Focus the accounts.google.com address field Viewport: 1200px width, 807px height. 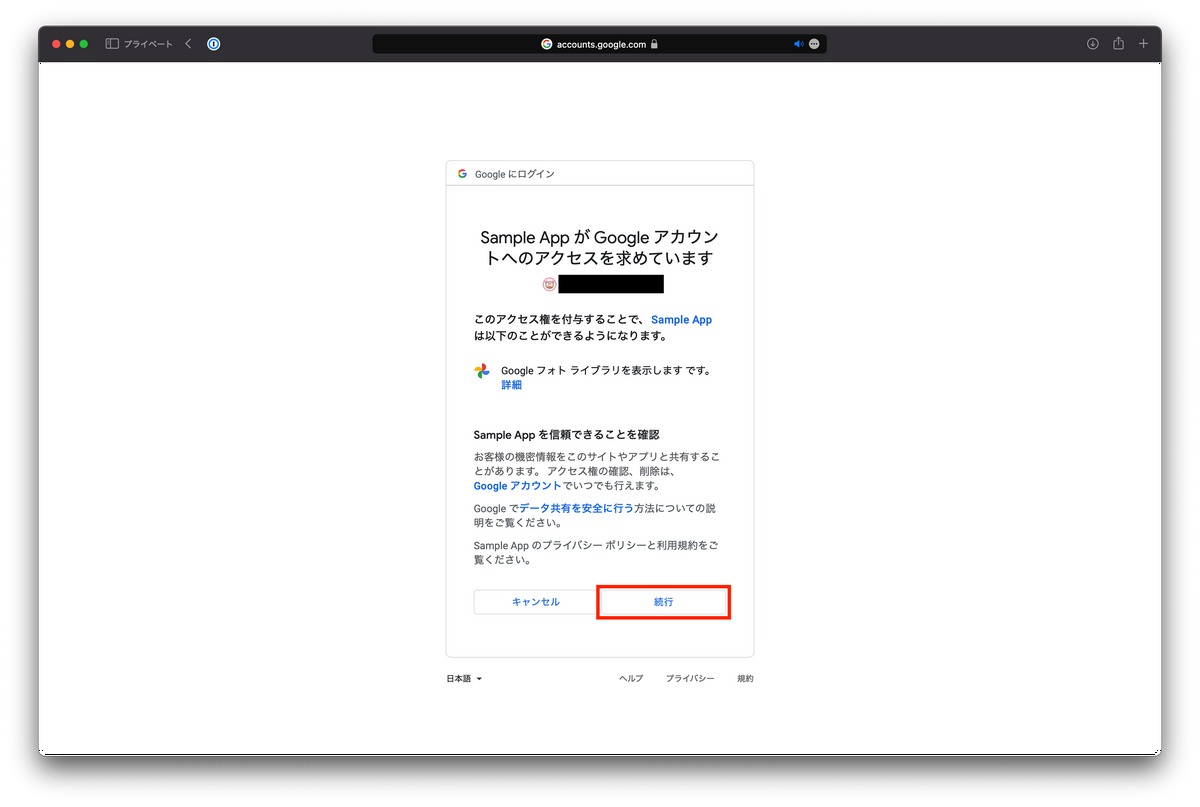pyautogui.click(x=599, y=44)
